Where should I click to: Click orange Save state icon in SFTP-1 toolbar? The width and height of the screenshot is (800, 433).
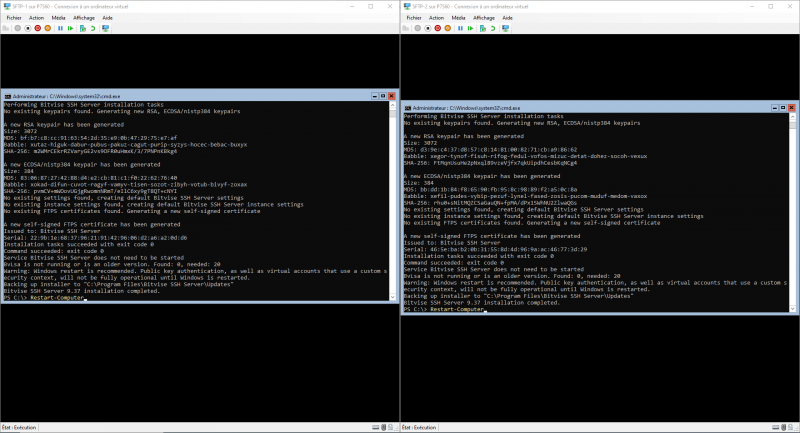(x=49, y=28)
